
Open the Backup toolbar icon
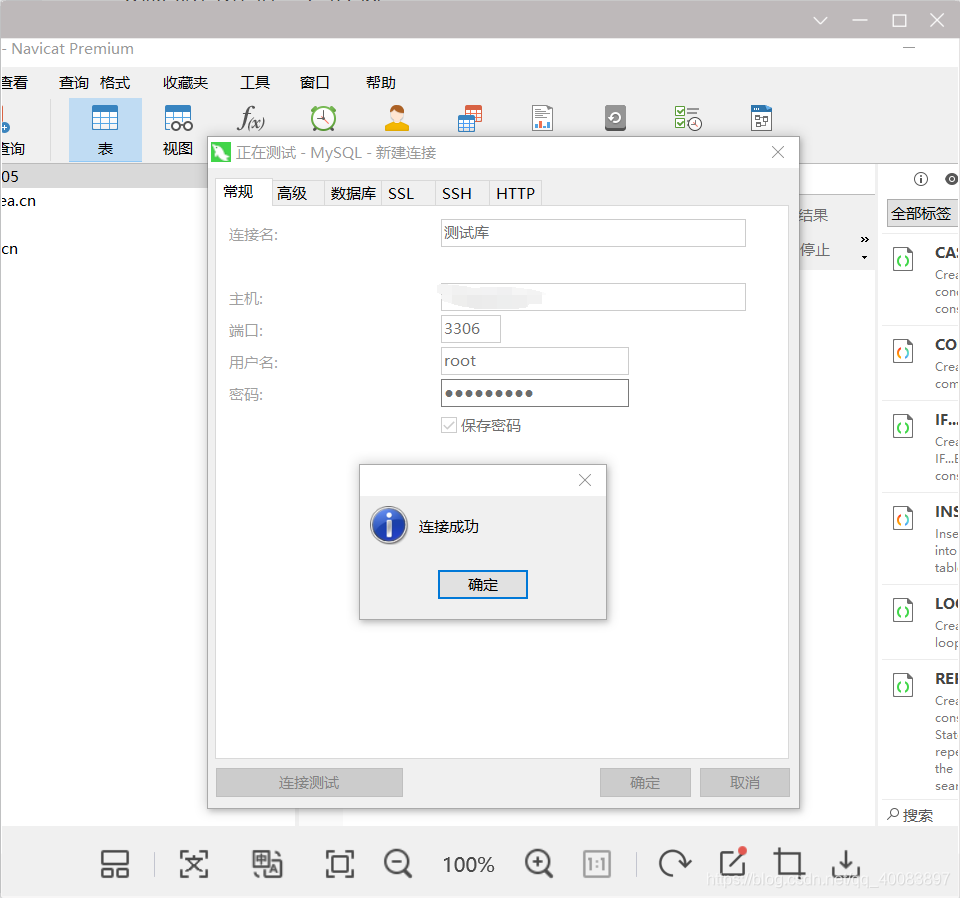pyautogui.click(x=615, y=118)
